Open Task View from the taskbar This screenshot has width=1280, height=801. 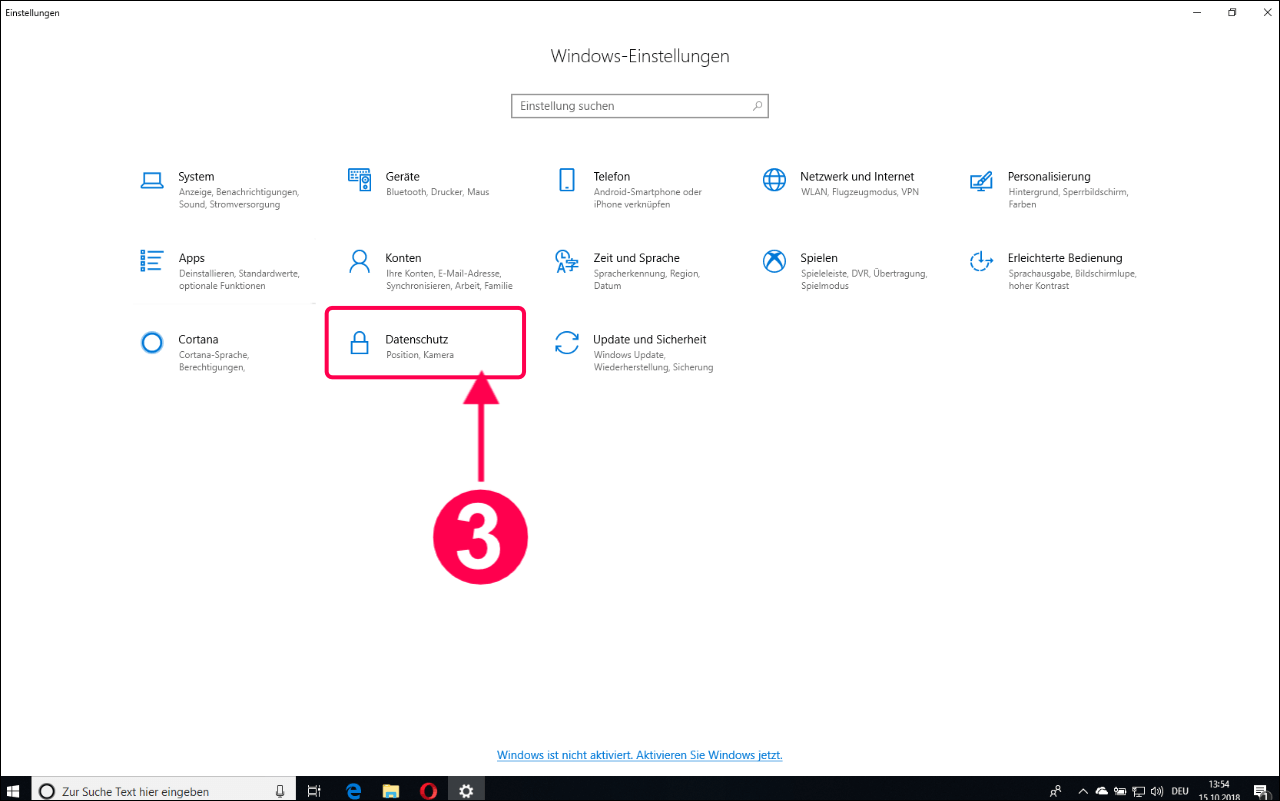point(314,790)
